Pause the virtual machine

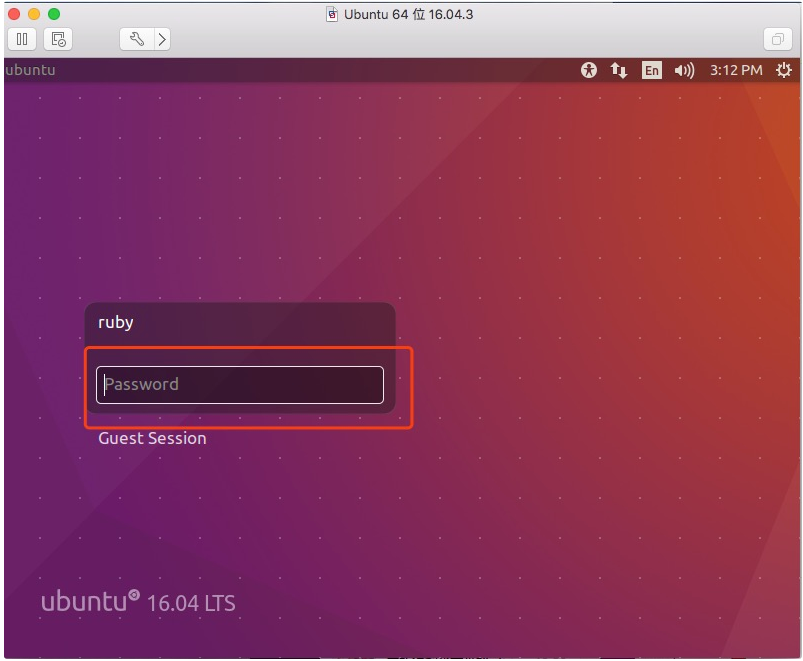click(22, 39)
